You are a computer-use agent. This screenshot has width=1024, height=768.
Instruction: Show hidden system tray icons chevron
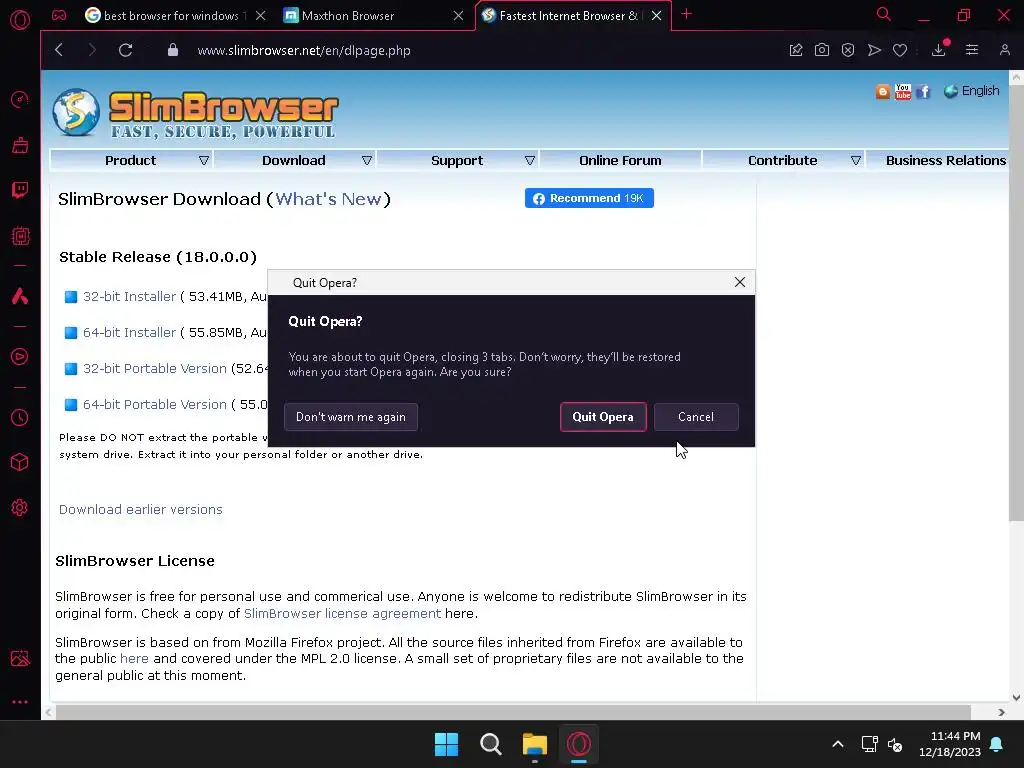tap(838, 744)
